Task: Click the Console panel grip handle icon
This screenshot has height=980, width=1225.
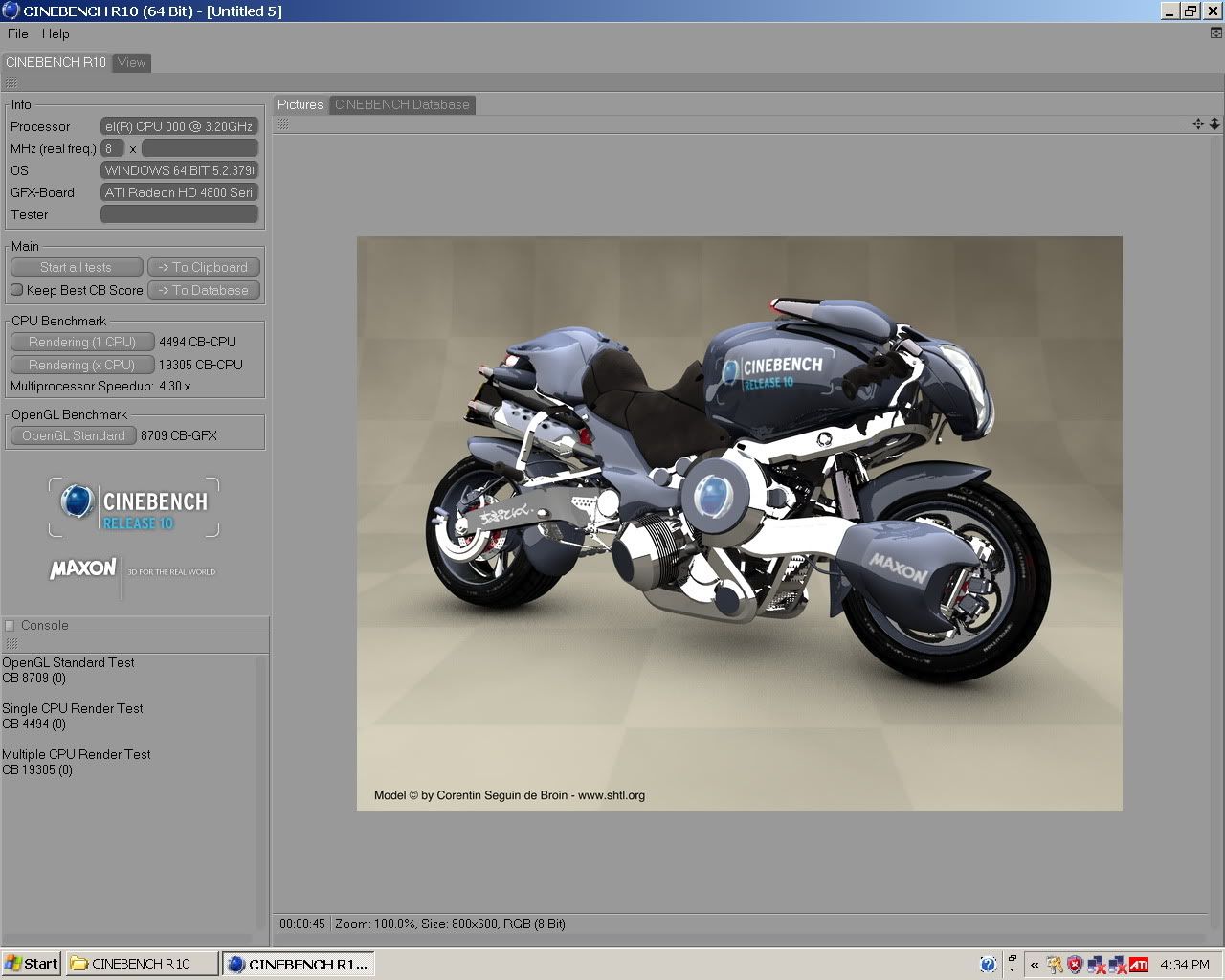Action: (11, 644)
